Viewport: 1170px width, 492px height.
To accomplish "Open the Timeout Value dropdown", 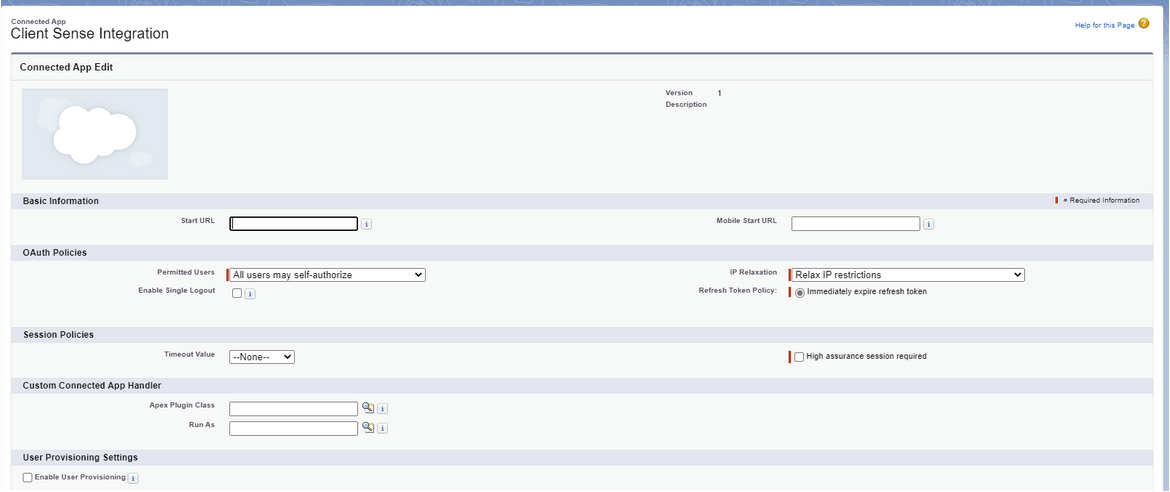I will [262, 357].
